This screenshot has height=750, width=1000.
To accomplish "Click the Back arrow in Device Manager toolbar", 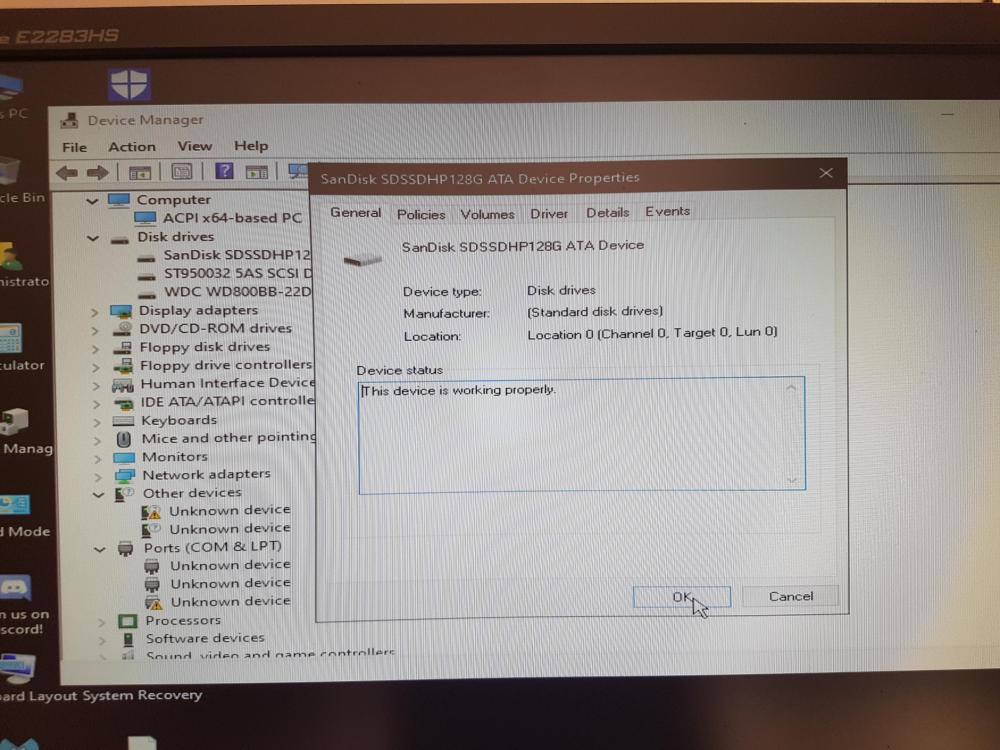I will click(x=67, y=172).
